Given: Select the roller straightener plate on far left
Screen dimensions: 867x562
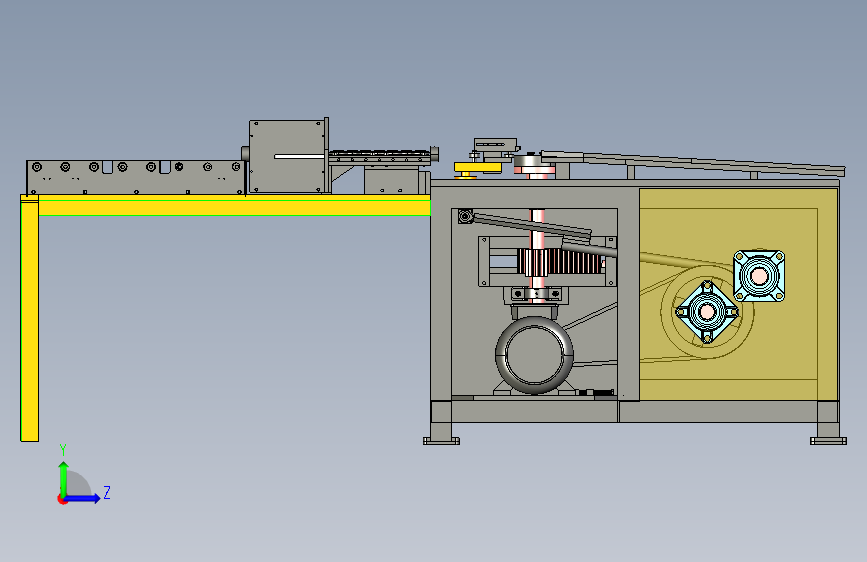Looking at the screenshot, I should tap(135, 177).
